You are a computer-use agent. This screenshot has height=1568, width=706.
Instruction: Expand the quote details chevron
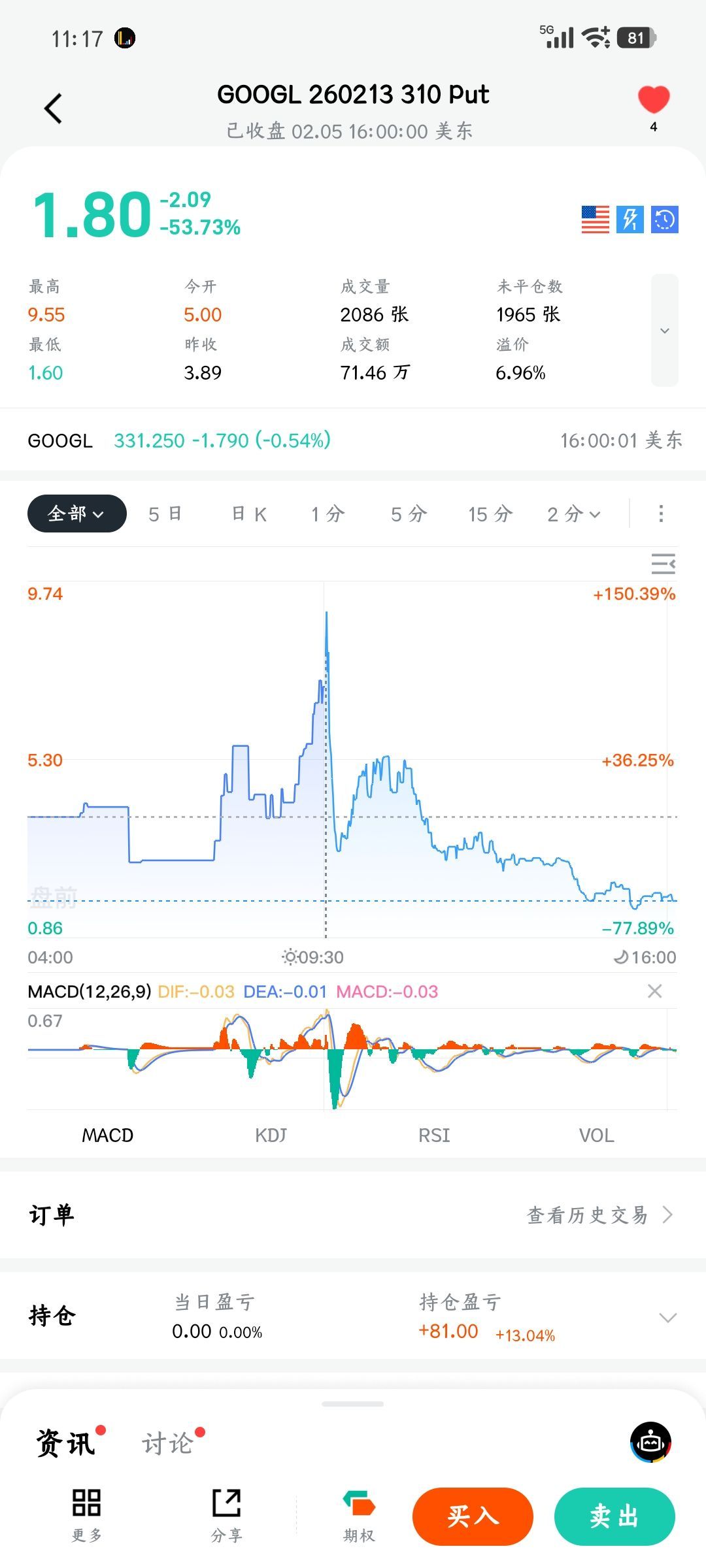(x=665, y=331)
